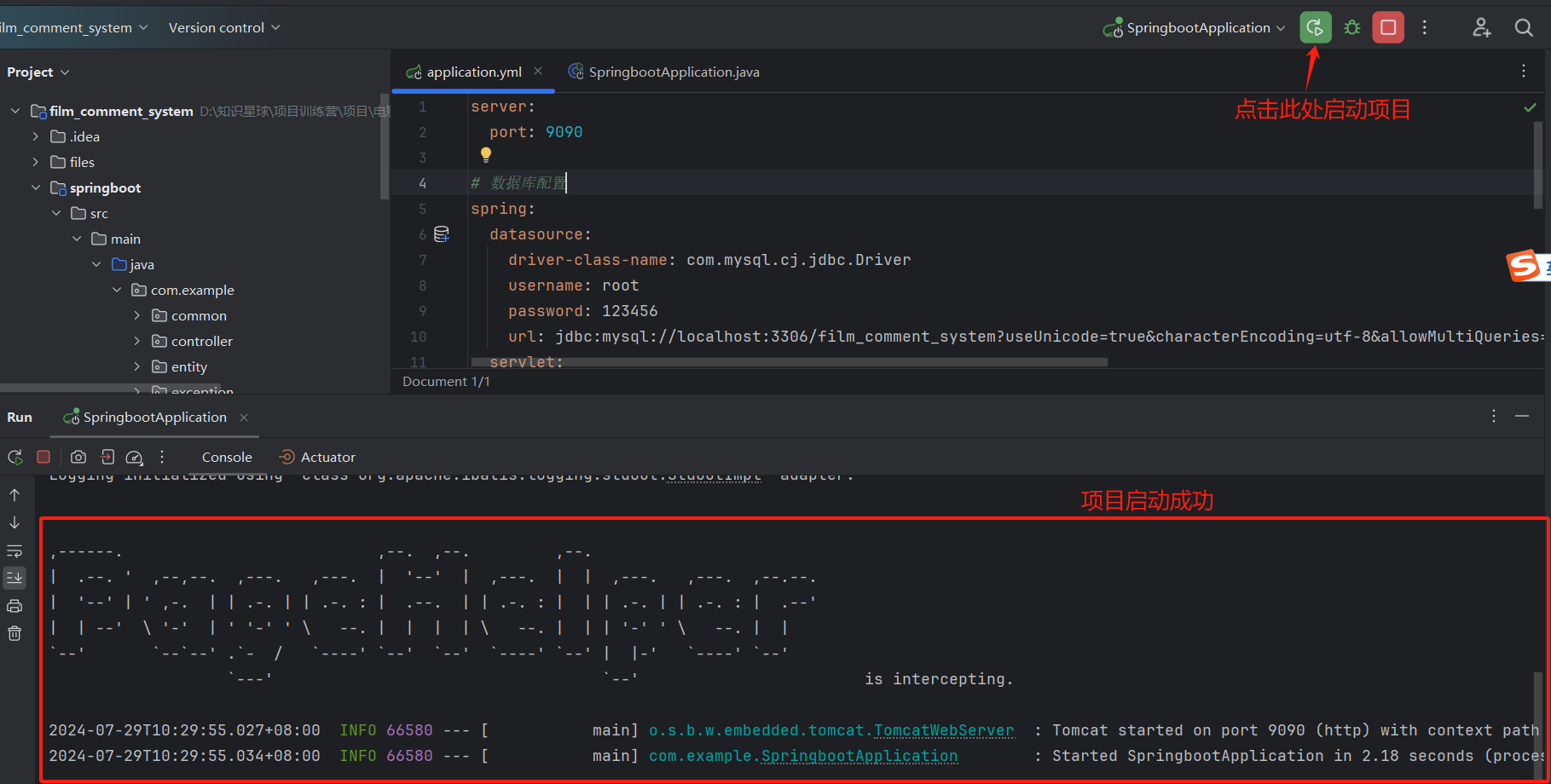Select the Console tab

point(227,457)
